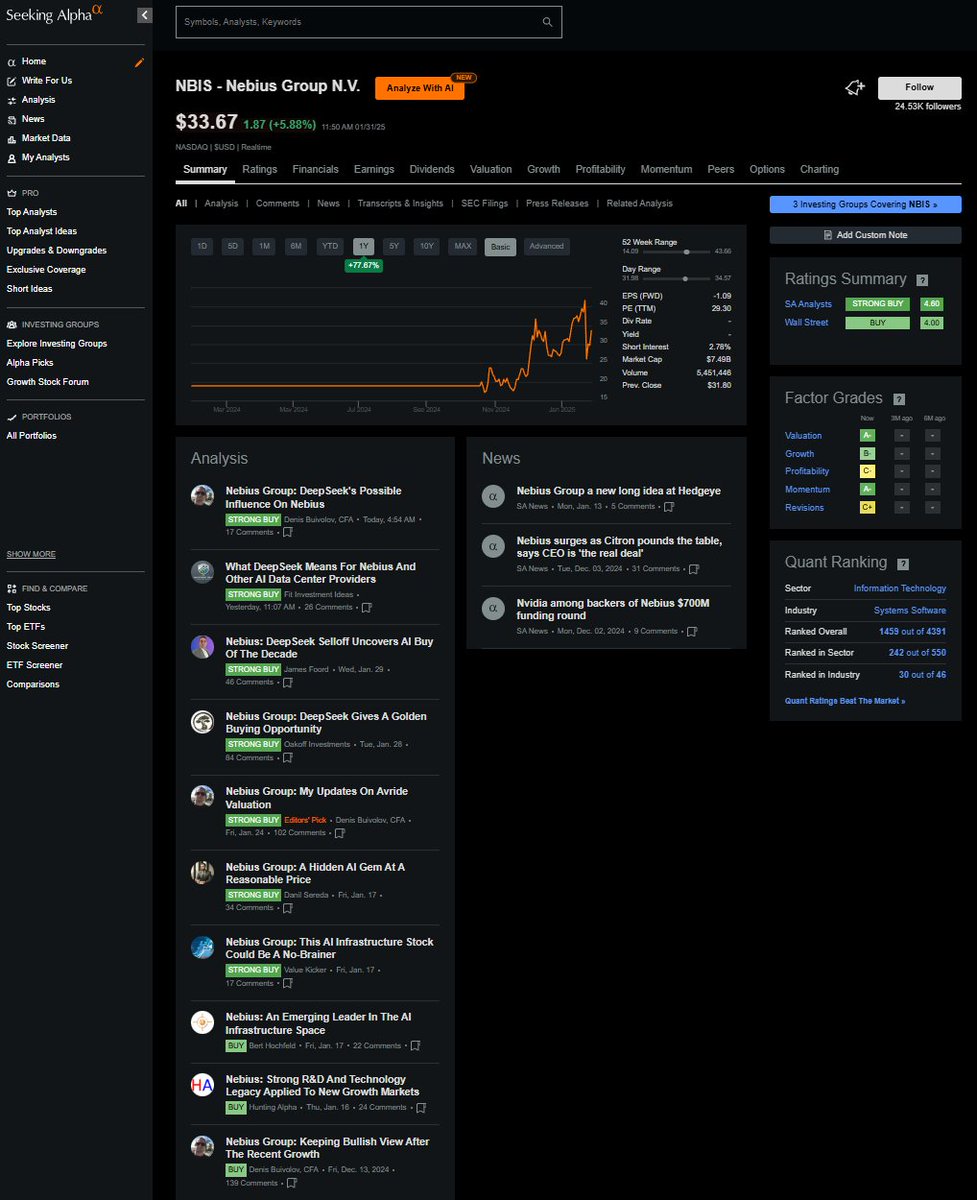Open the Factor Grades help question mark
The height and width of the screenshot is (1200, 977).
899,399
